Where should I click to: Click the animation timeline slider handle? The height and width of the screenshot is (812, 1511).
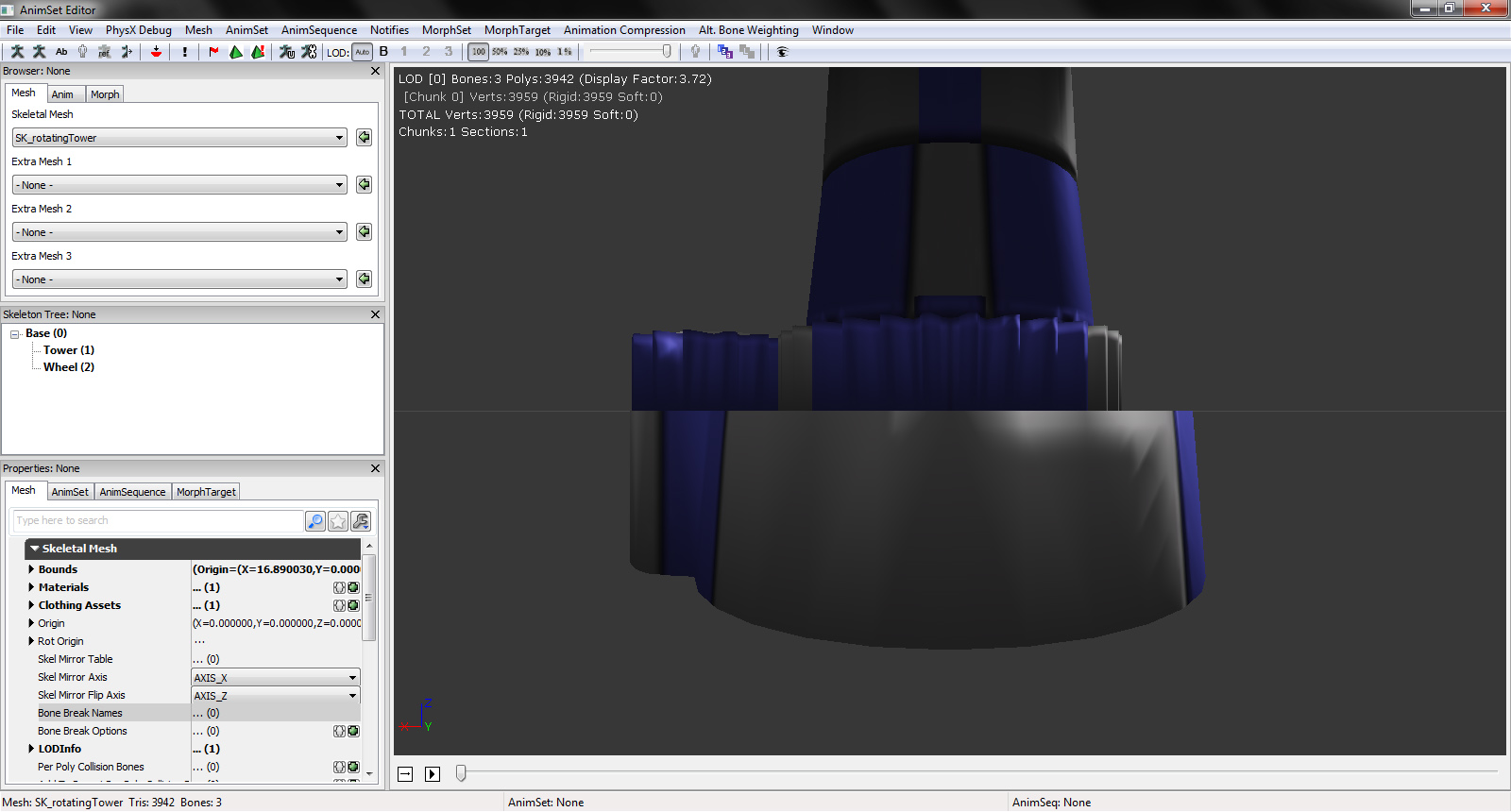pyautogui.click(x=461, y=773)
